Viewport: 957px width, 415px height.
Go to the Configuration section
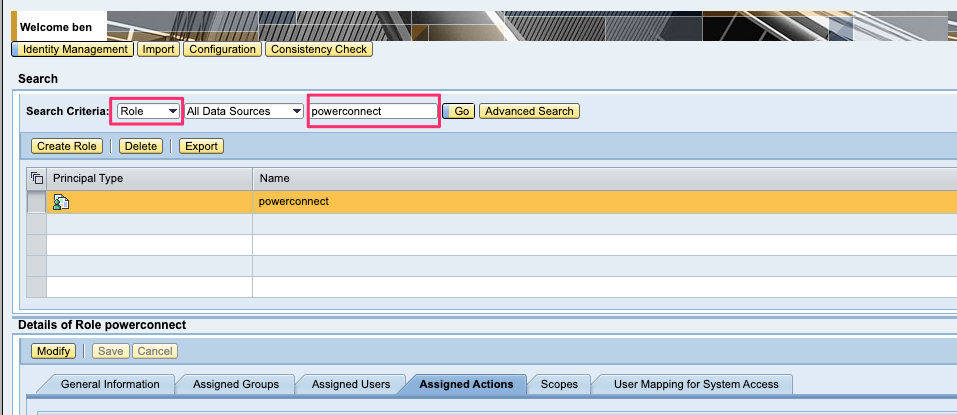(x=222, y=49)
